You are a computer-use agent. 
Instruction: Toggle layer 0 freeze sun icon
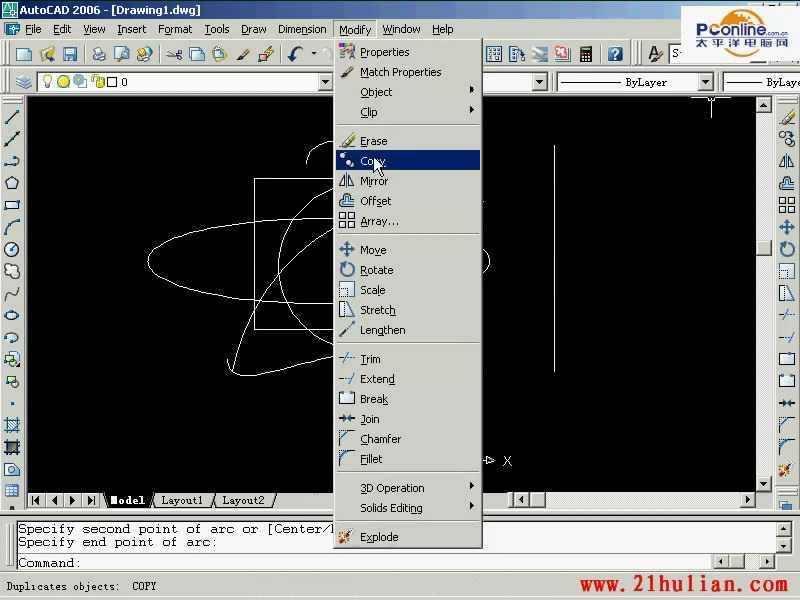coord(63,82)
